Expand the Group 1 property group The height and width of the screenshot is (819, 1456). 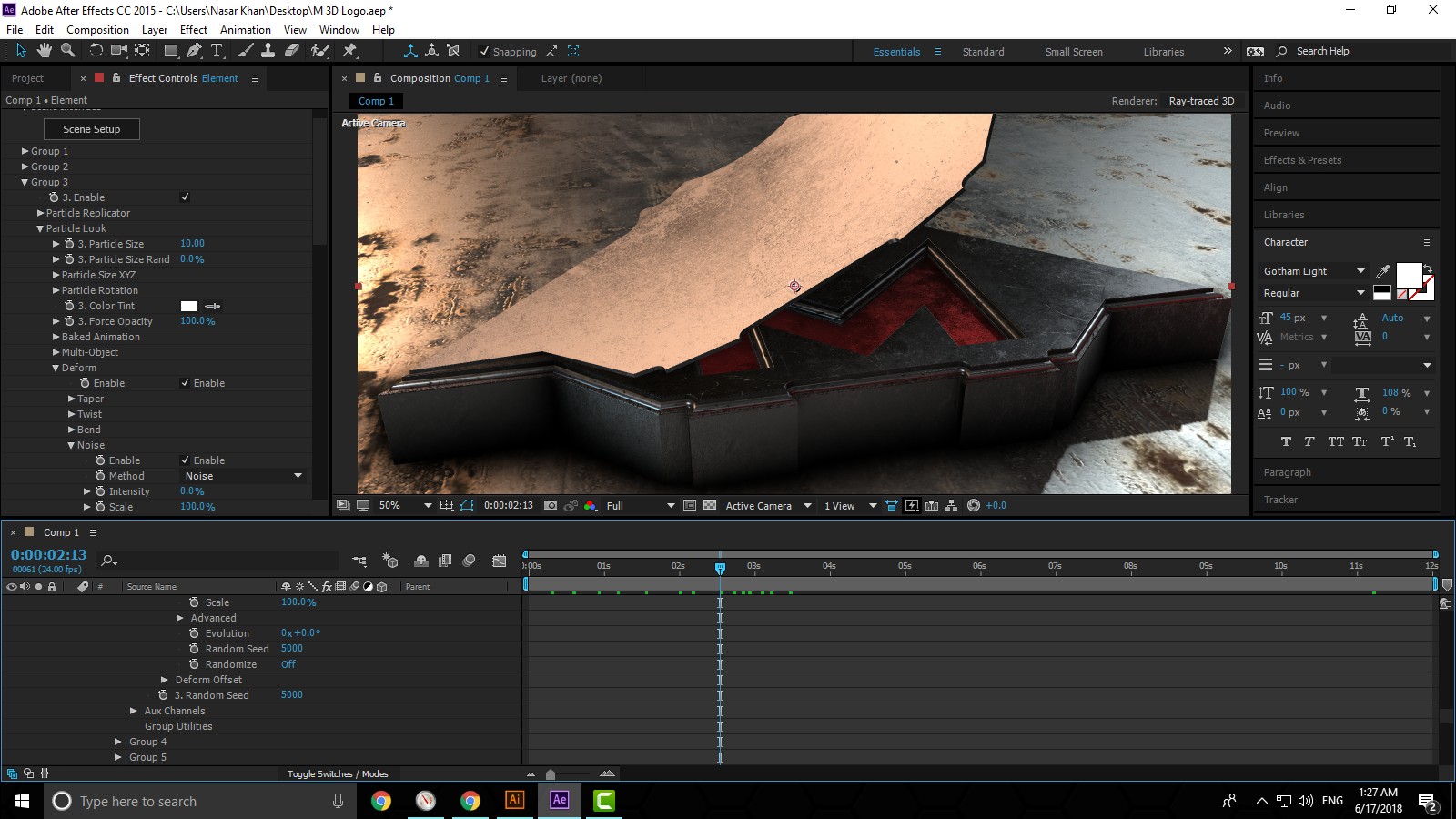click(x=25, y=151)
